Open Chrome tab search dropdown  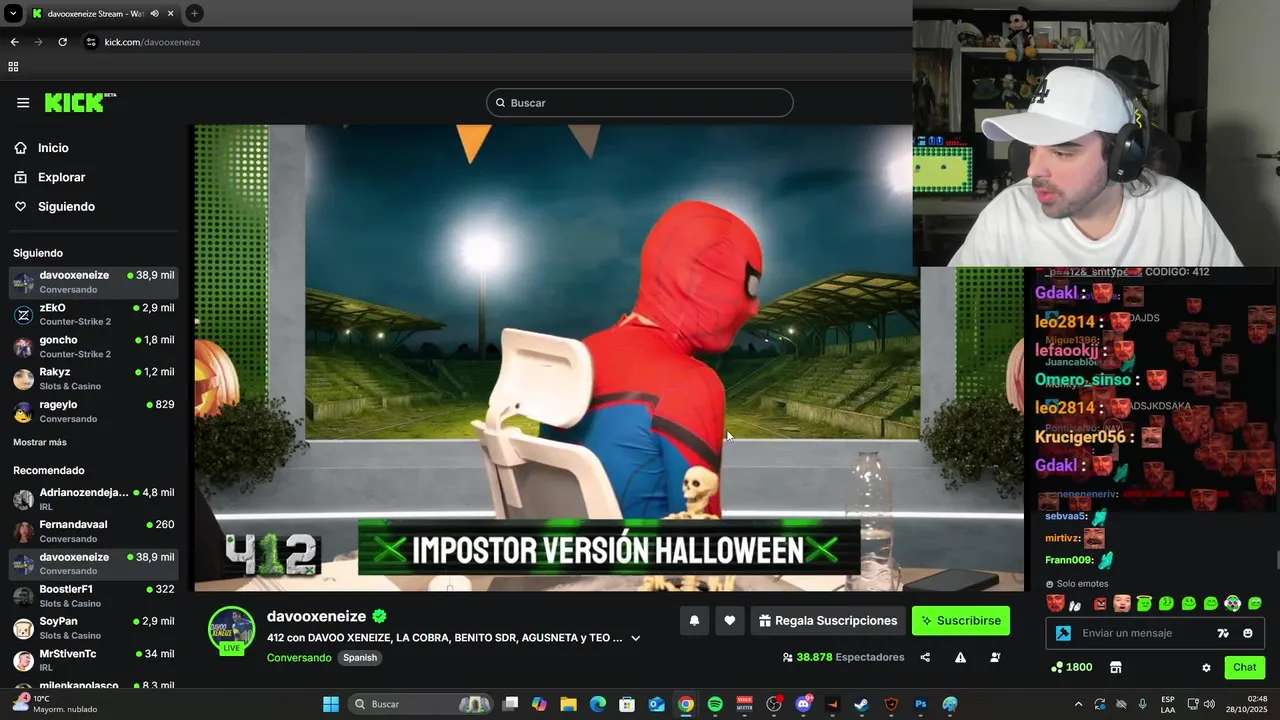pyautogui.click(x=13, y=14)
